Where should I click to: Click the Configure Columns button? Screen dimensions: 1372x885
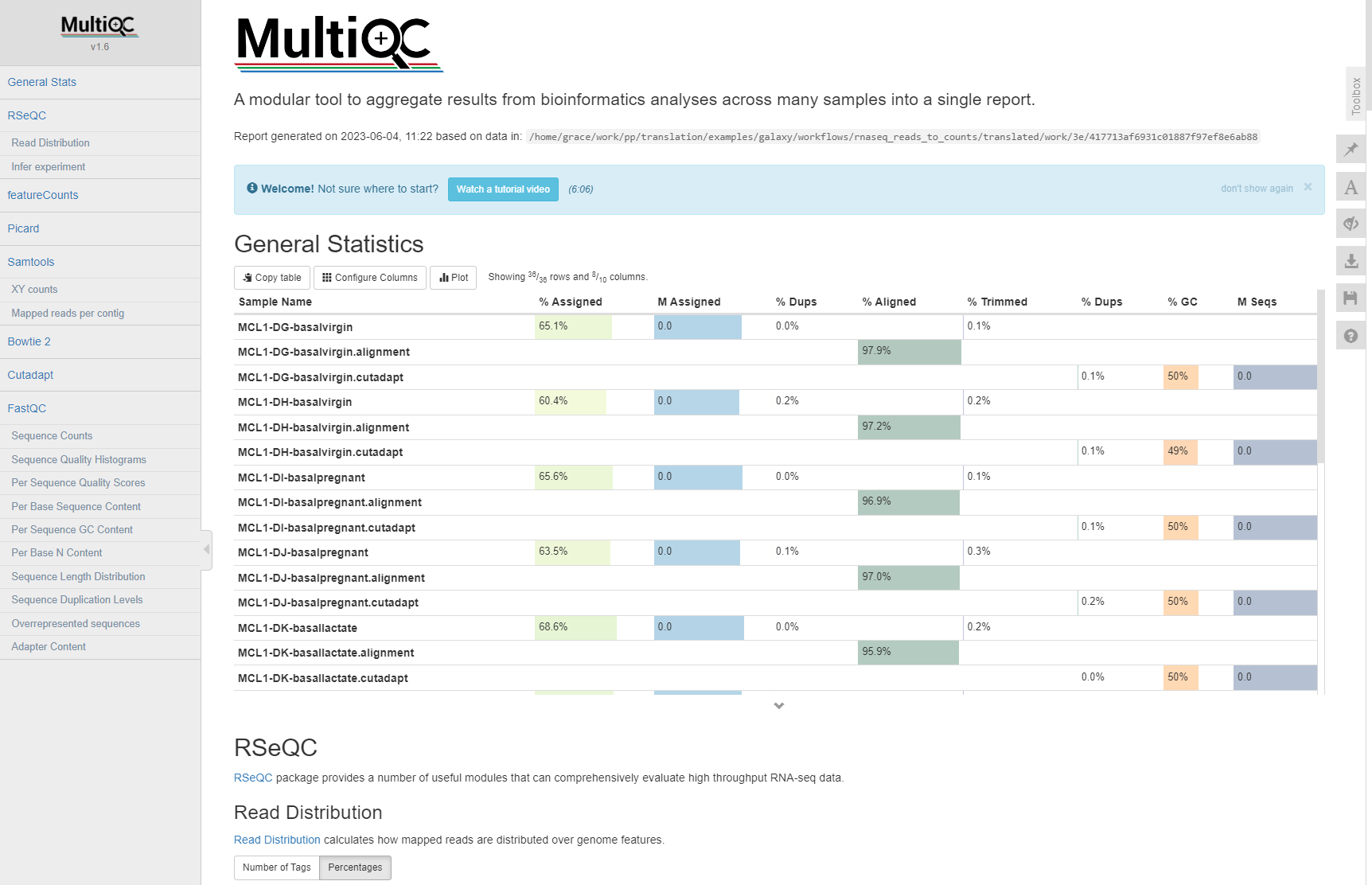[370, 278]
